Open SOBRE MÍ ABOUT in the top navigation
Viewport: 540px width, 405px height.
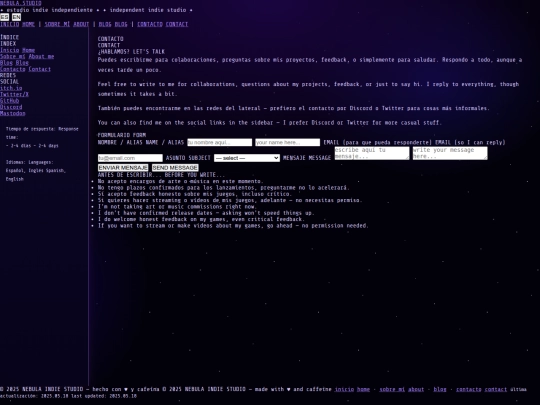66,24
